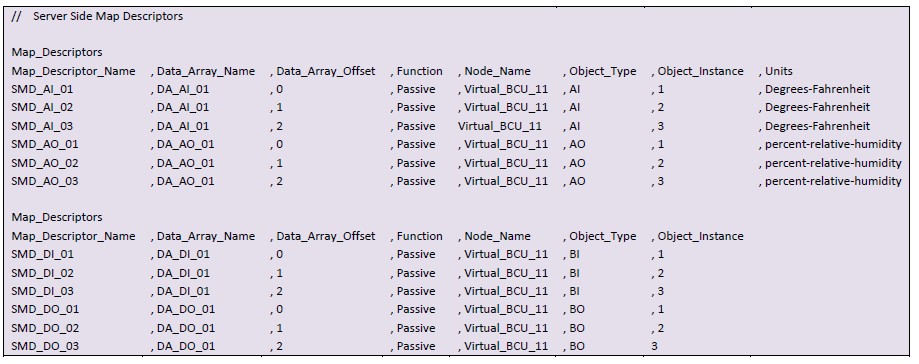Click percent-relative-humidity in the SMD_AO_01 row
Viewport: 919px width, 364px height.
pyautogui.click(x=833, y=144)
